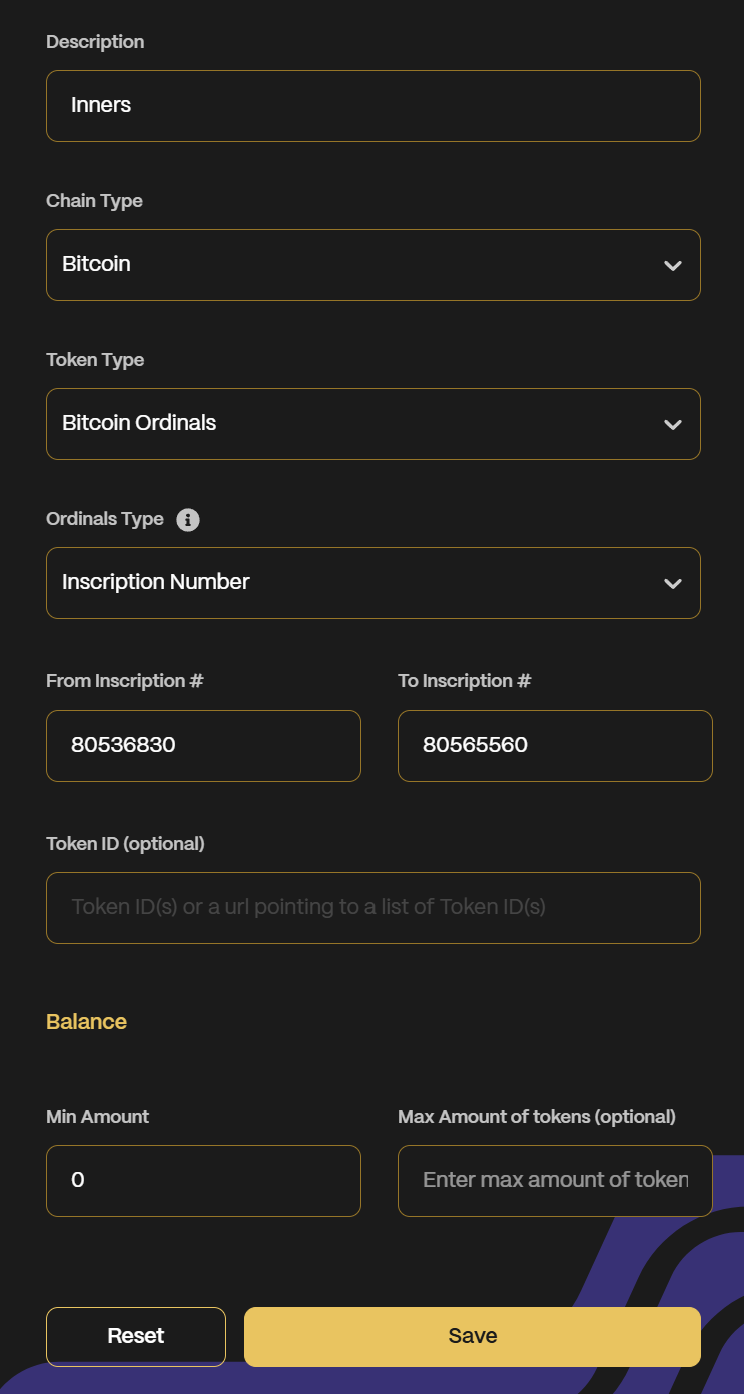This screenshot has width=744, height=1394.
Task: Open the Chain Type selector showing Bitcoin
Action: (373, 265)
